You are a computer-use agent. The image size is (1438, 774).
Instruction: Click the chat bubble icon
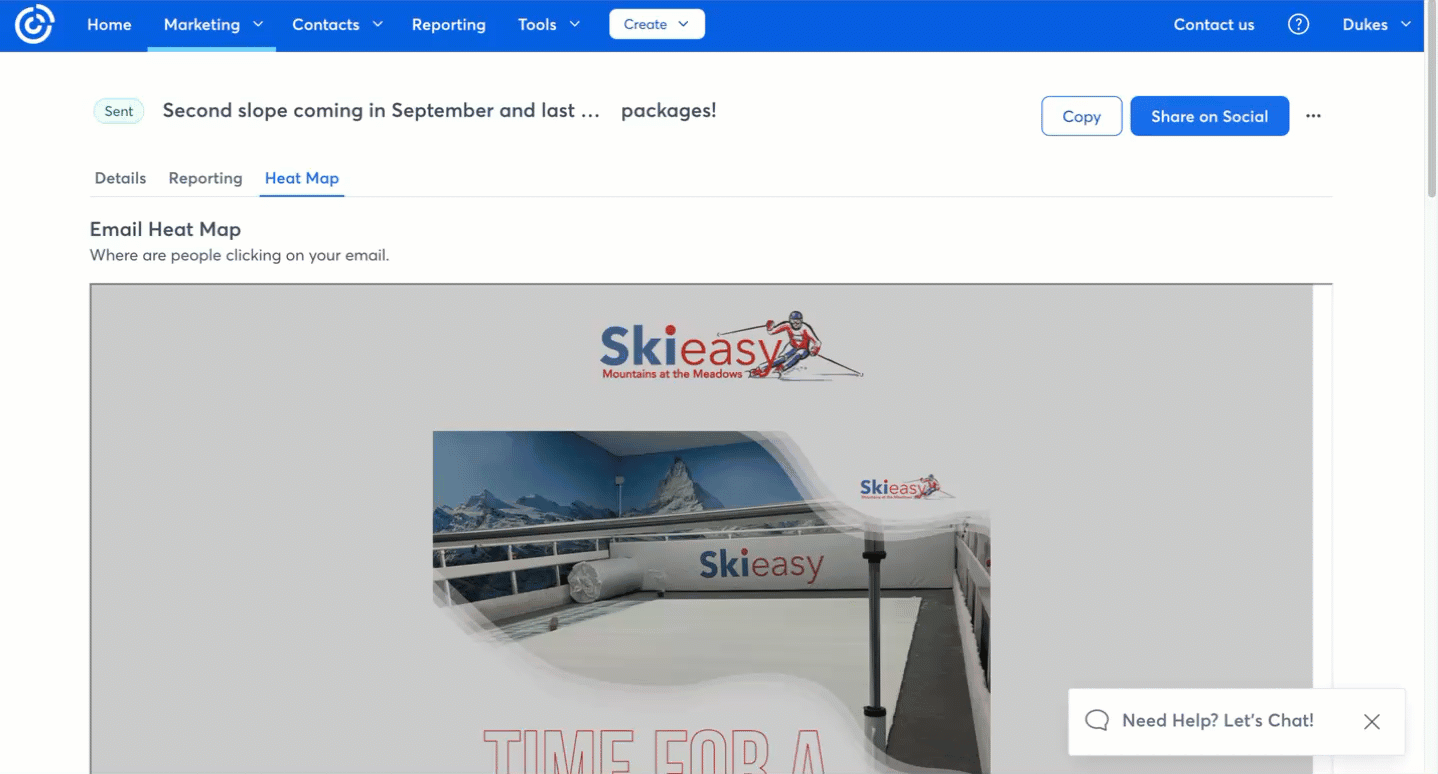point(1097,721)
